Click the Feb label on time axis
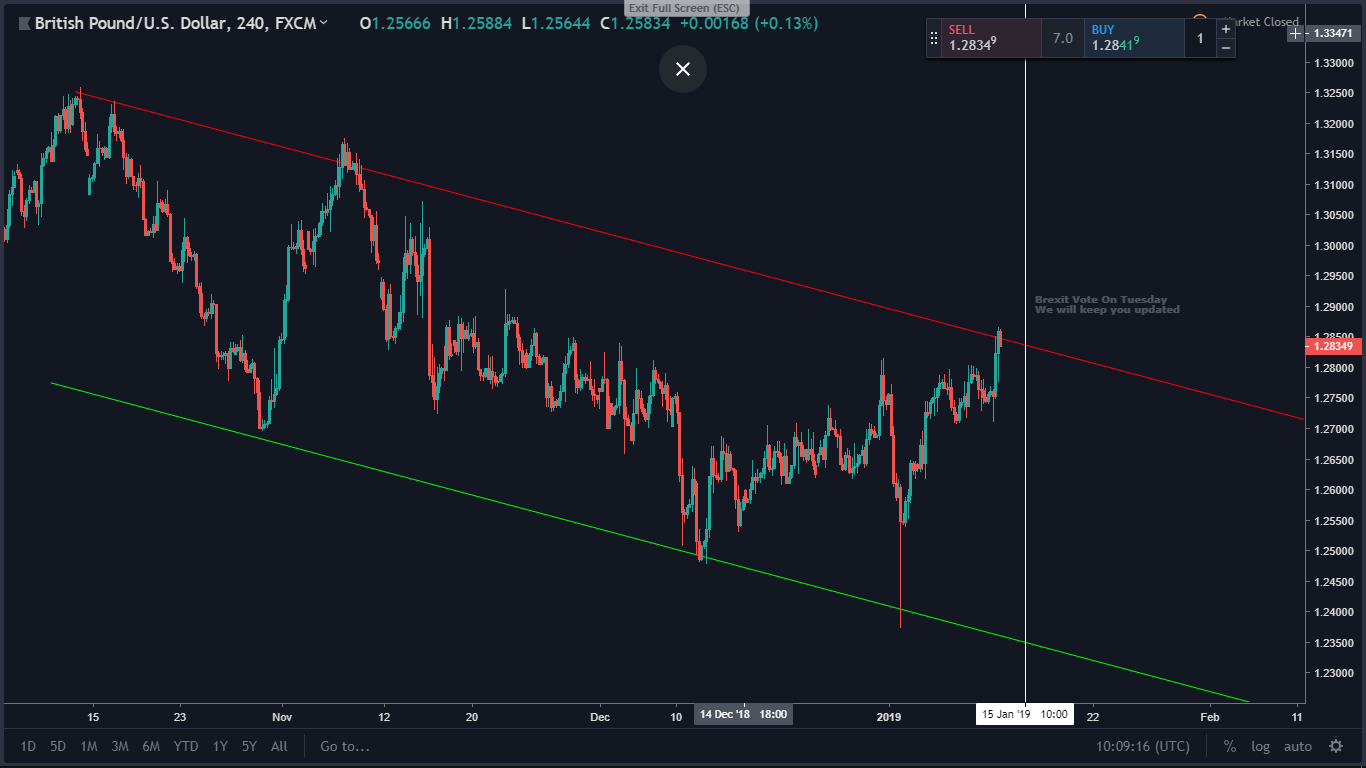The image size is (1366, 768). pos(1209,716)
